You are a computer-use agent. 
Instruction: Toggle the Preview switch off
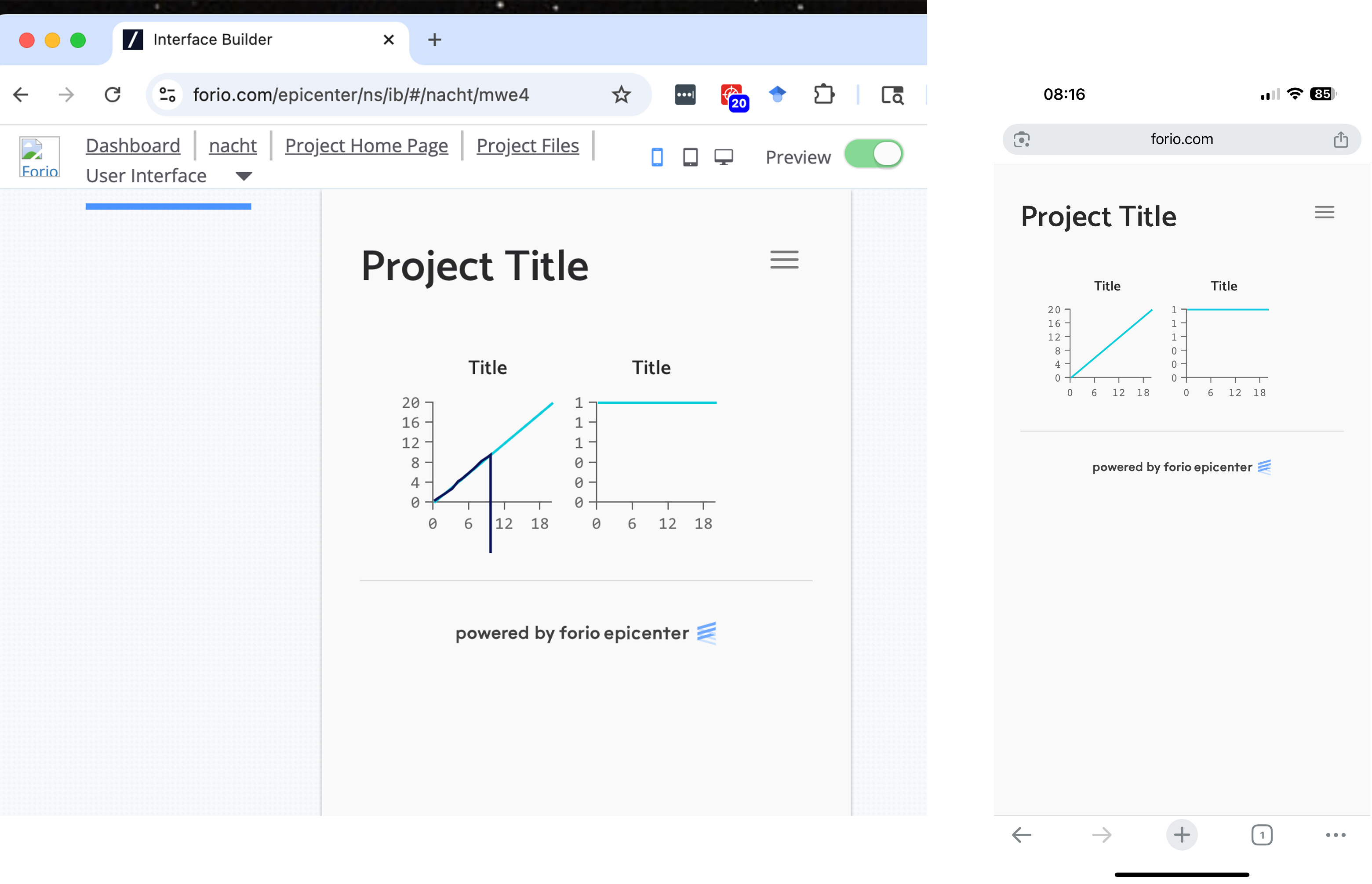(x=873, y=154)
